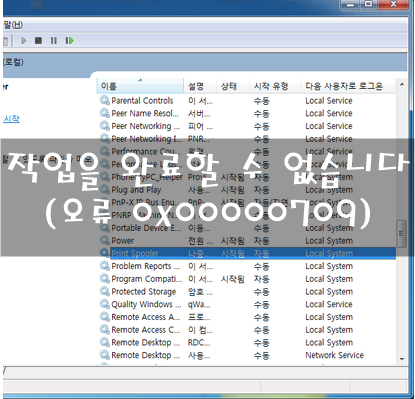Select the Program Compati... service gear icon

[105, 278]
